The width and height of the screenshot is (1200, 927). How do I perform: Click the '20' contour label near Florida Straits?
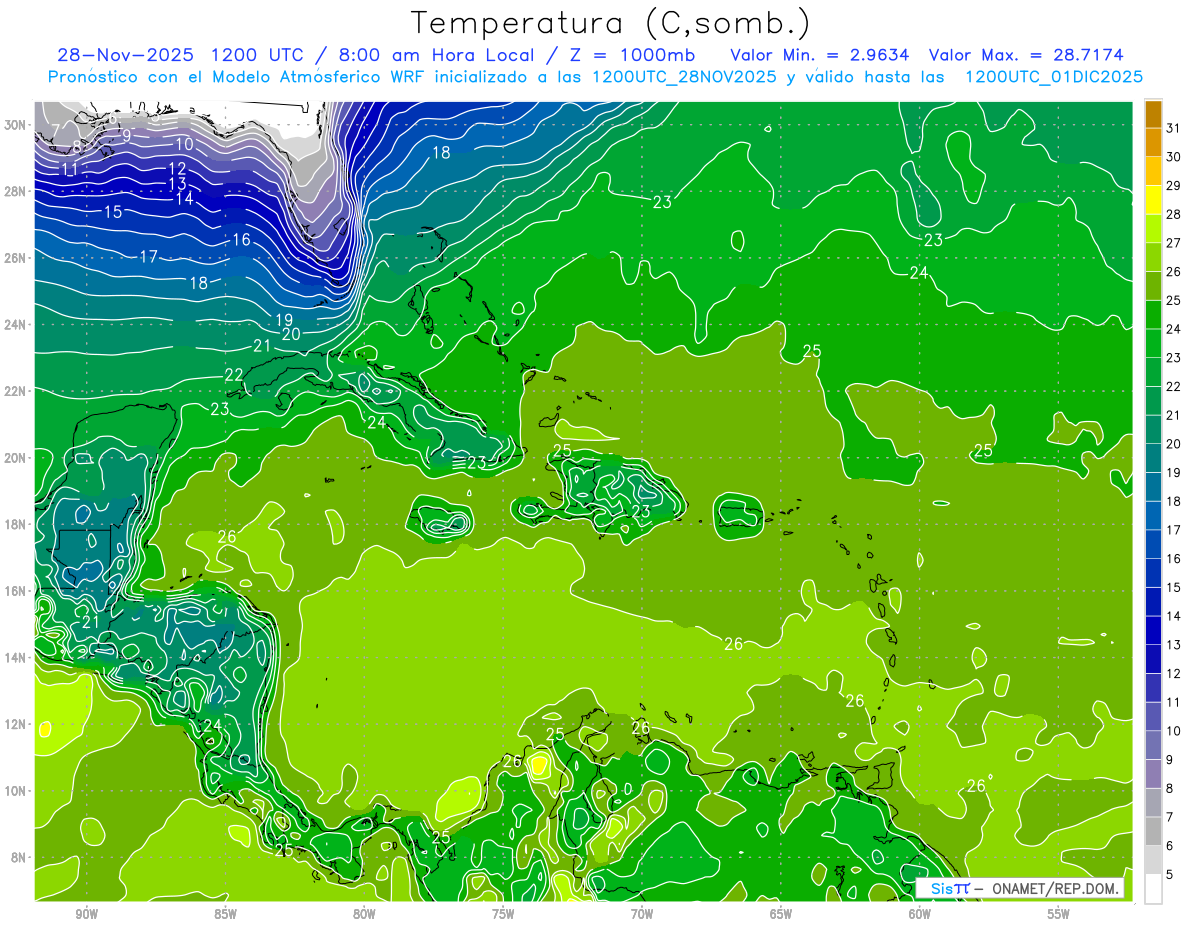[291, 334]
